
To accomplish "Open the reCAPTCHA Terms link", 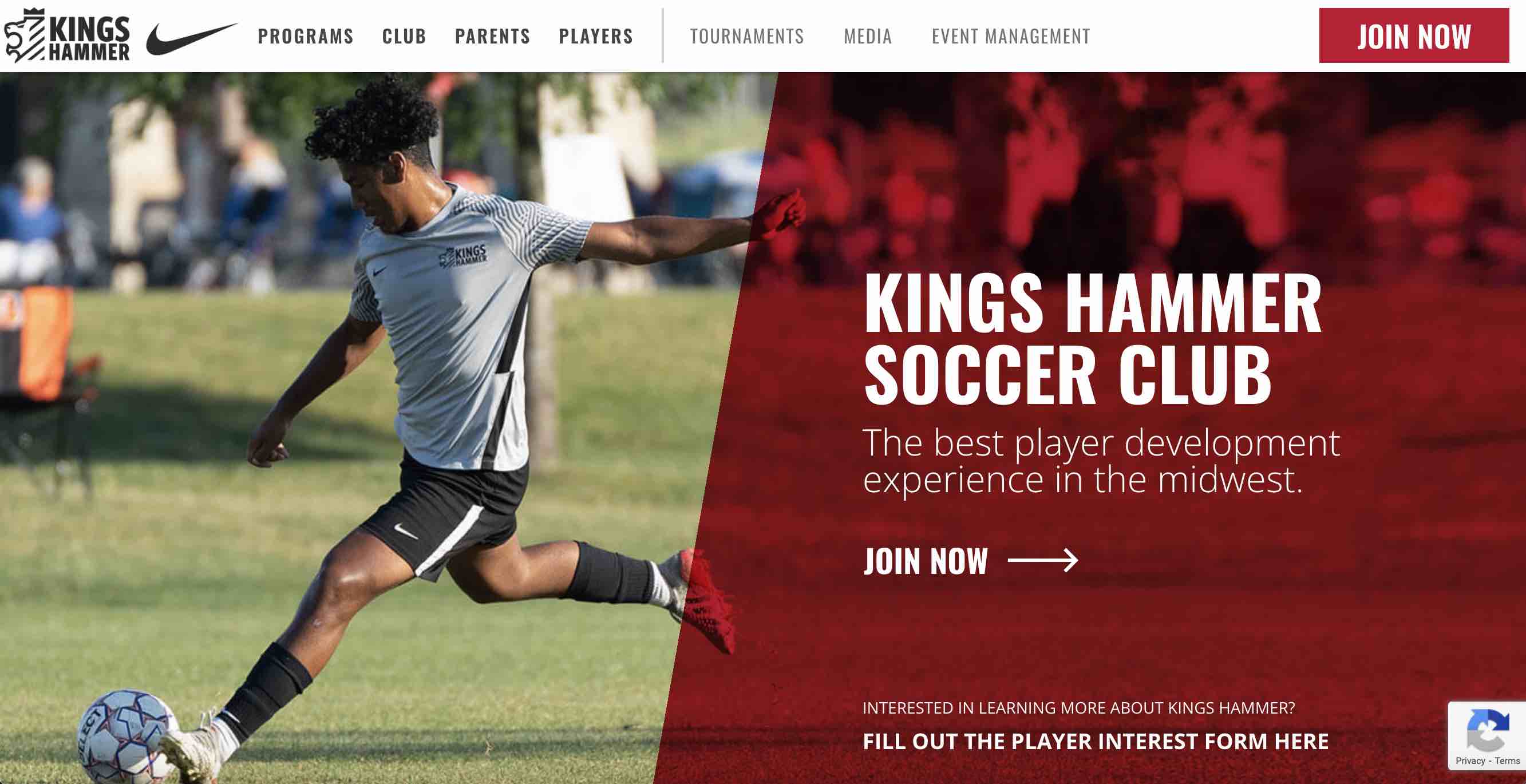I will 1507,761.
